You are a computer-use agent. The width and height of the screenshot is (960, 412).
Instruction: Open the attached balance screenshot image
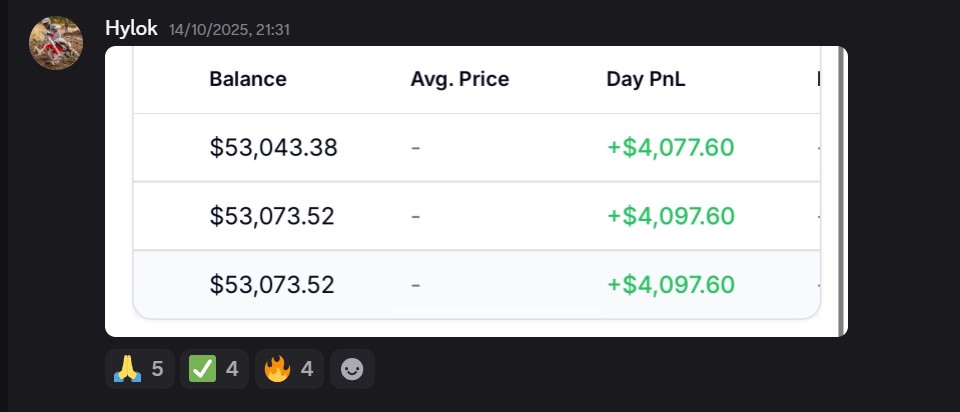(476, 191)
